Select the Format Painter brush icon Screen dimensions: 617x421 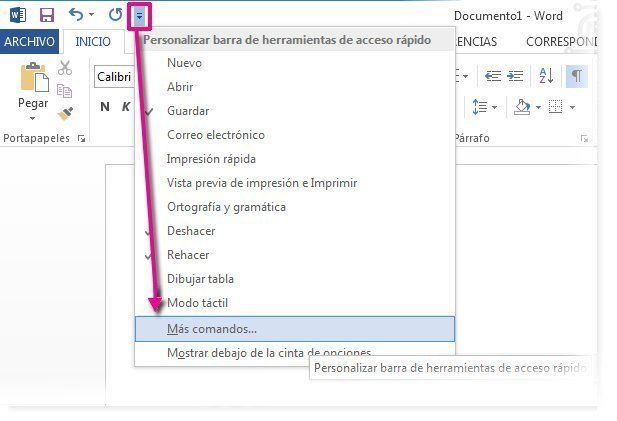(x=65, y=114)
